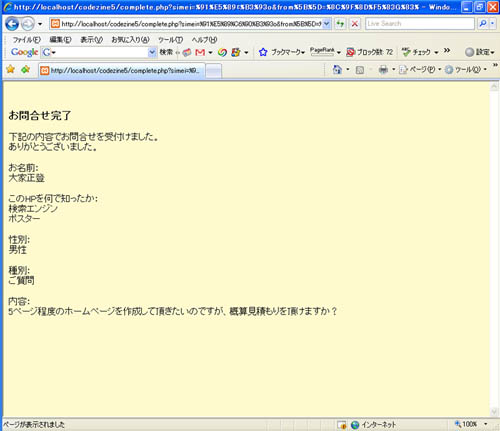Viewport: 500px width, 431px height.
Task: Select the localhost complete.php tab
Action: coord(121,71)
